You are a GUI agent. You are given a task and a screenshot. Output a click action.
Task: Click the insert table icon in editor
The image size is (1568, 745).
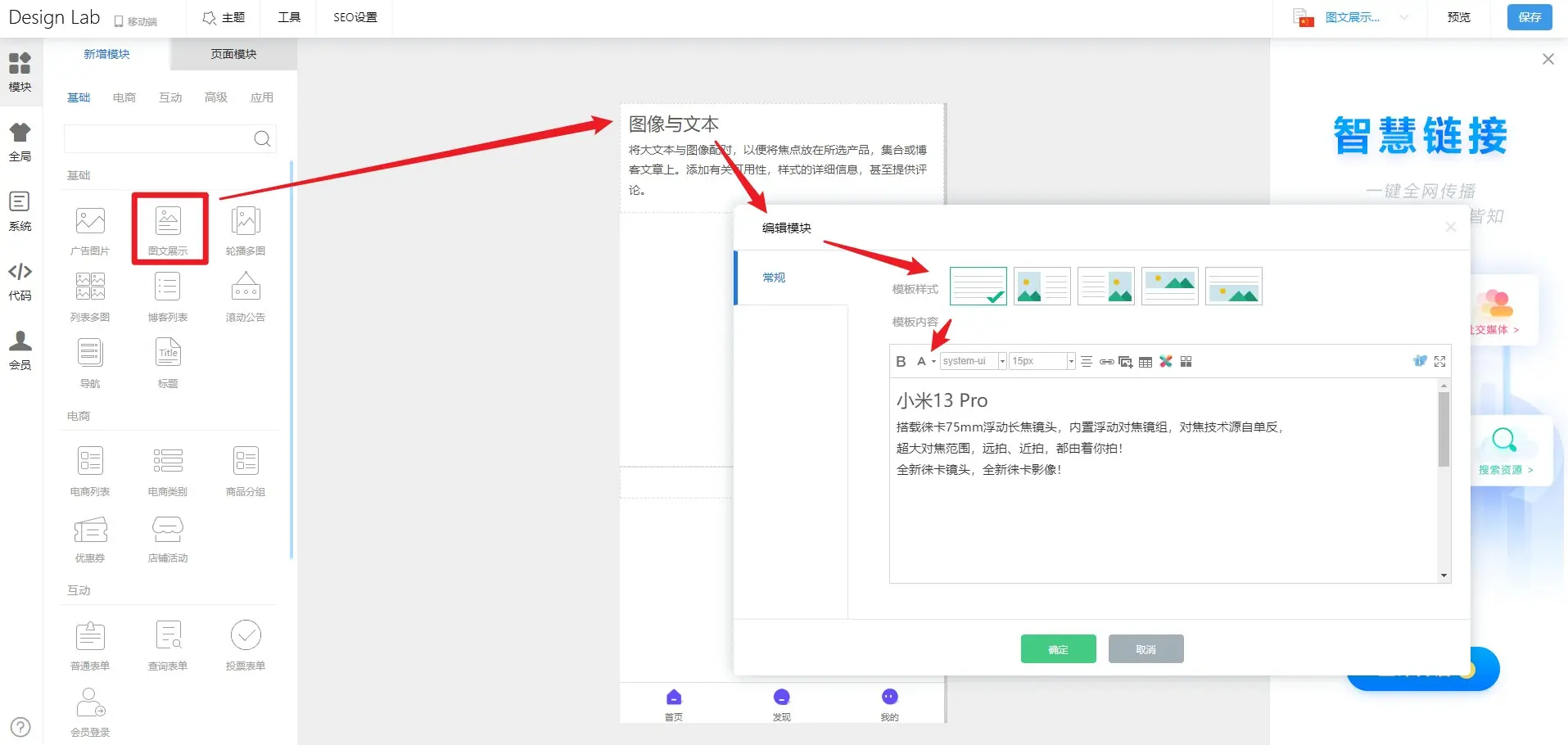[1145, 361]
